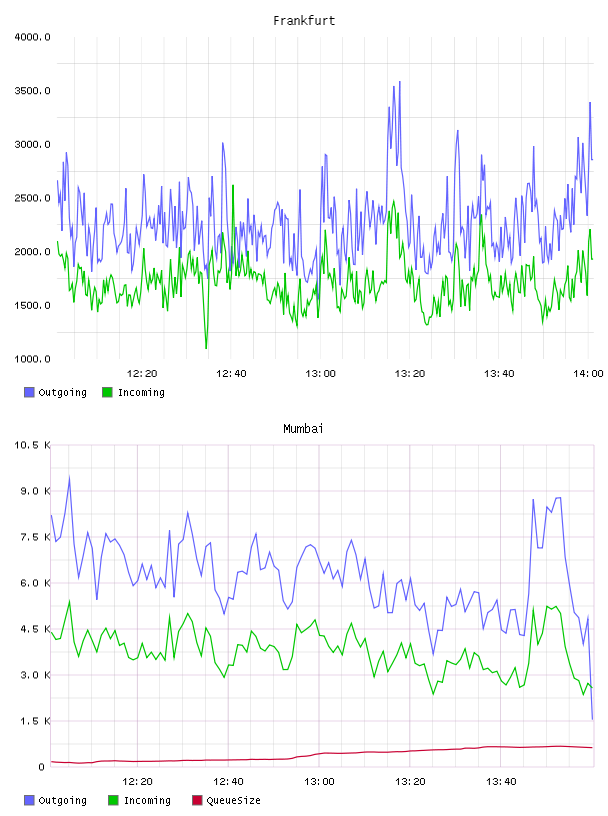Click the 3000.0 y-axis label in Frankfurt chart
This screenshot has width=608, height=816.
(32, 144)
